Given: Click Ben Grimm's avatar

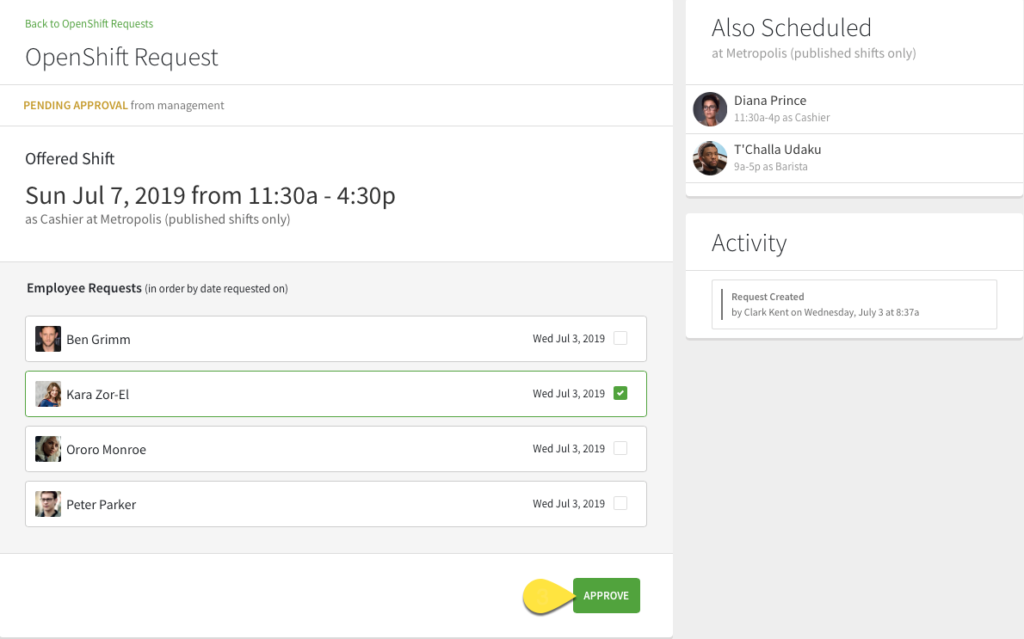Looking at the screenshot, I should pyautogui.click(x=48, y=338).
